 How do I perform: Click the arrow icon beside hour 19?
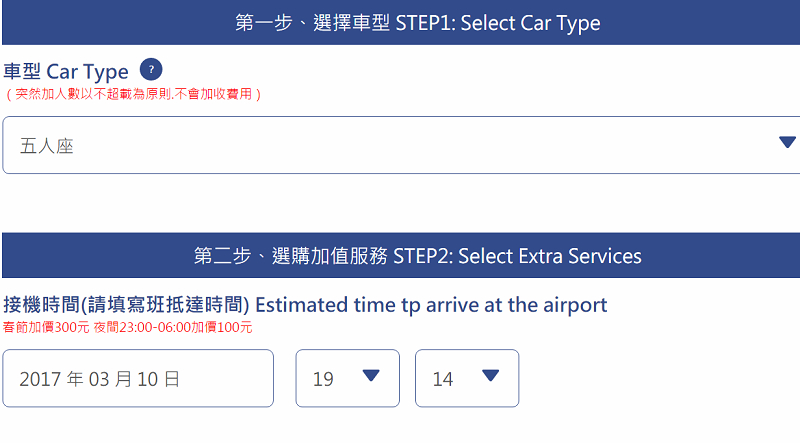click(371, 376)
